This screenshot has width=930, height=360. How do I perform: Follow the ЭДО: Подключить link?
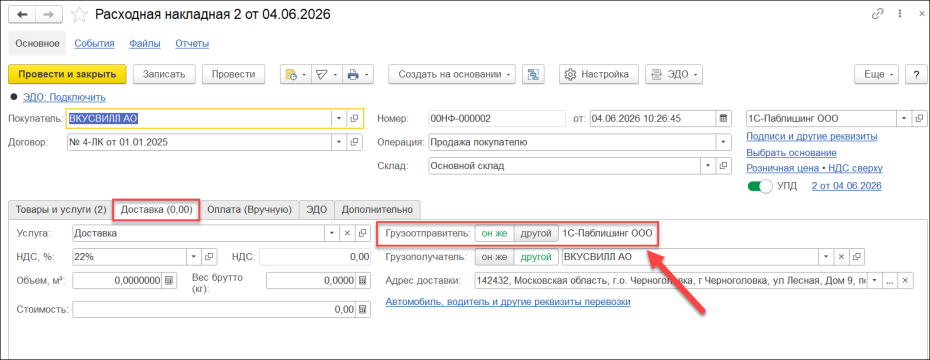(x=64, y=97)
